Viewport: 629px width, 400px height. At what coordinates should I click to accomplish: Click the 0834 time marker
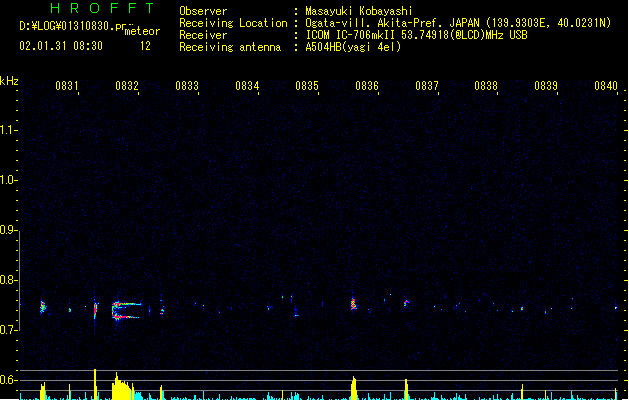click(x=247, y=86)
